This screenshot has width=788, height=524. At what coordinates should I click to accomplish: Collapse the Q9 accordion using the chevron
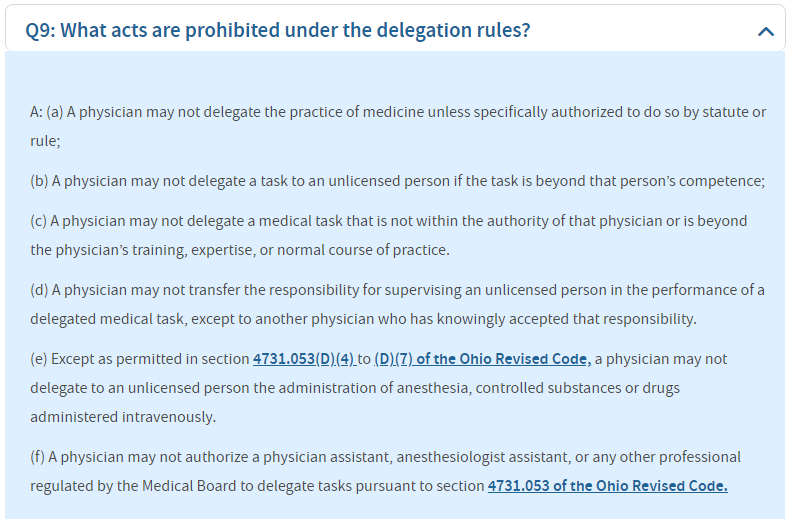click(x=766, y=32)
